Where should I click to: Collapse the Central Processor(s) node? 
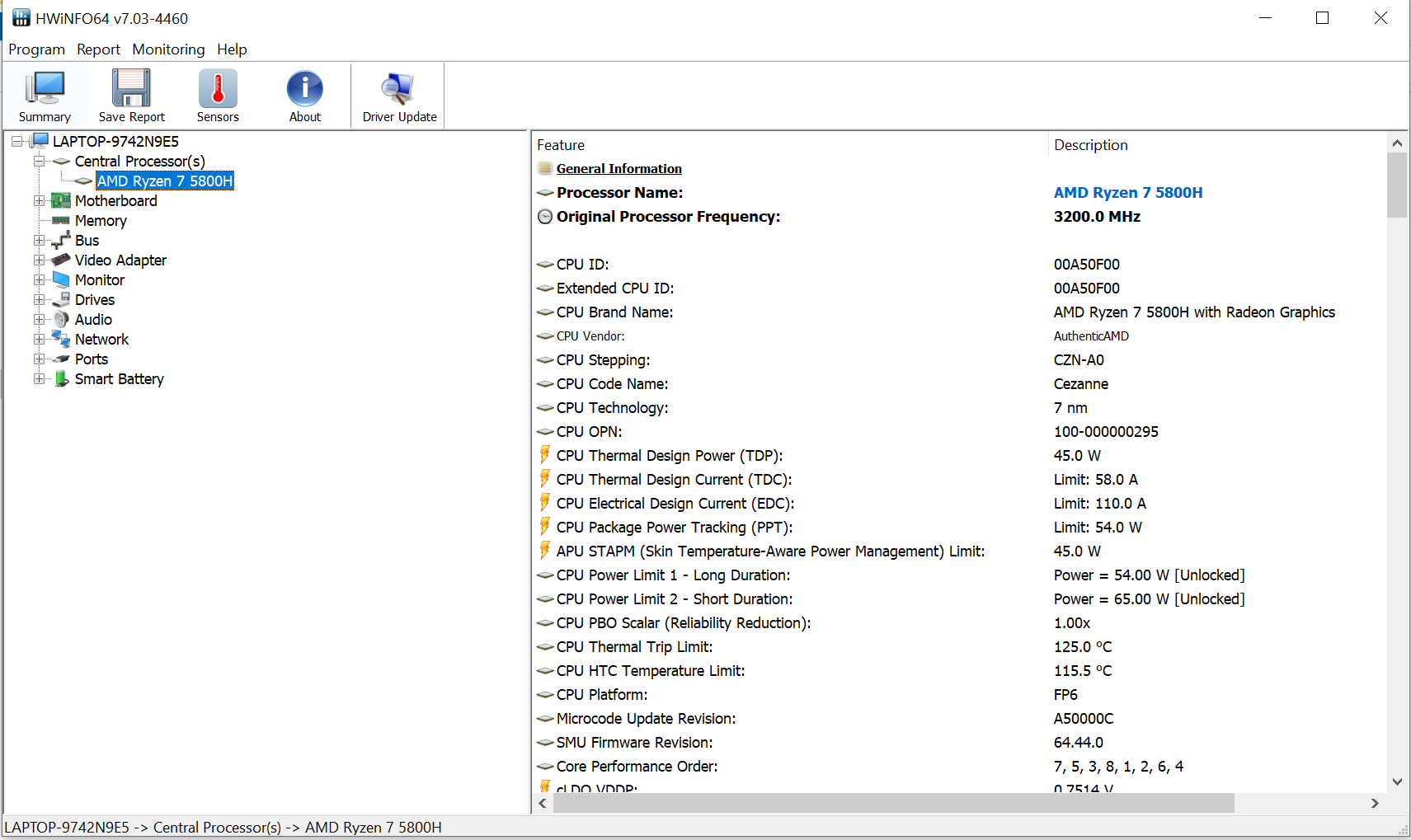pos(39,162)
